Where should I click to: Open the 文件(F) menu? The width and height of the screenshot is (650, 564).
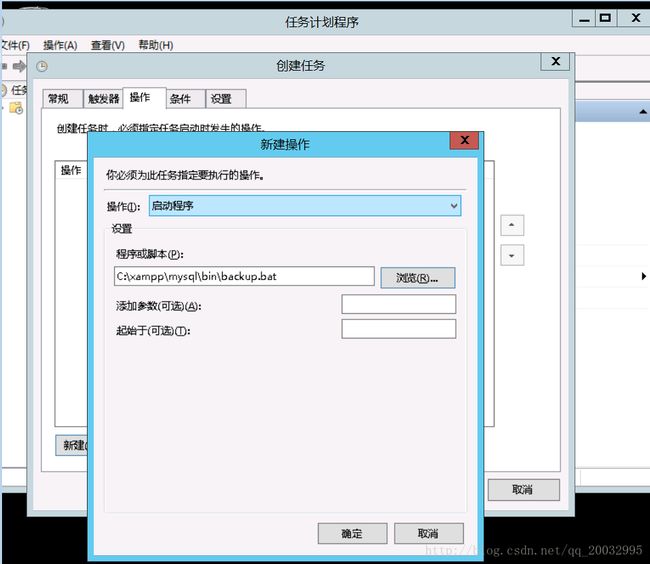pyautogui.click(x=15, y=45)
